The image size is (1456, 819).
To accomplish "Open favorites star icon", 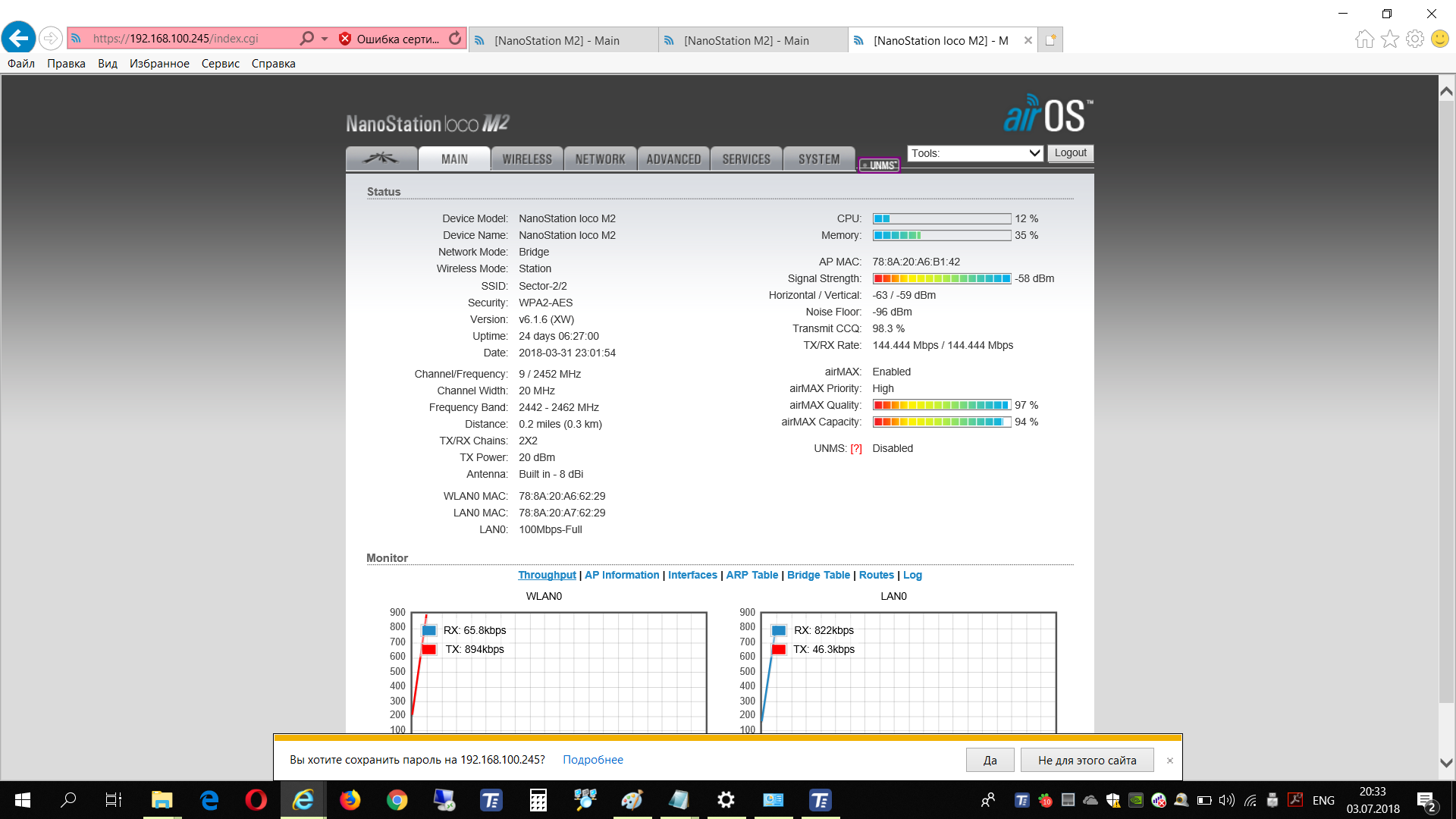I will [x=1389, y=39].
